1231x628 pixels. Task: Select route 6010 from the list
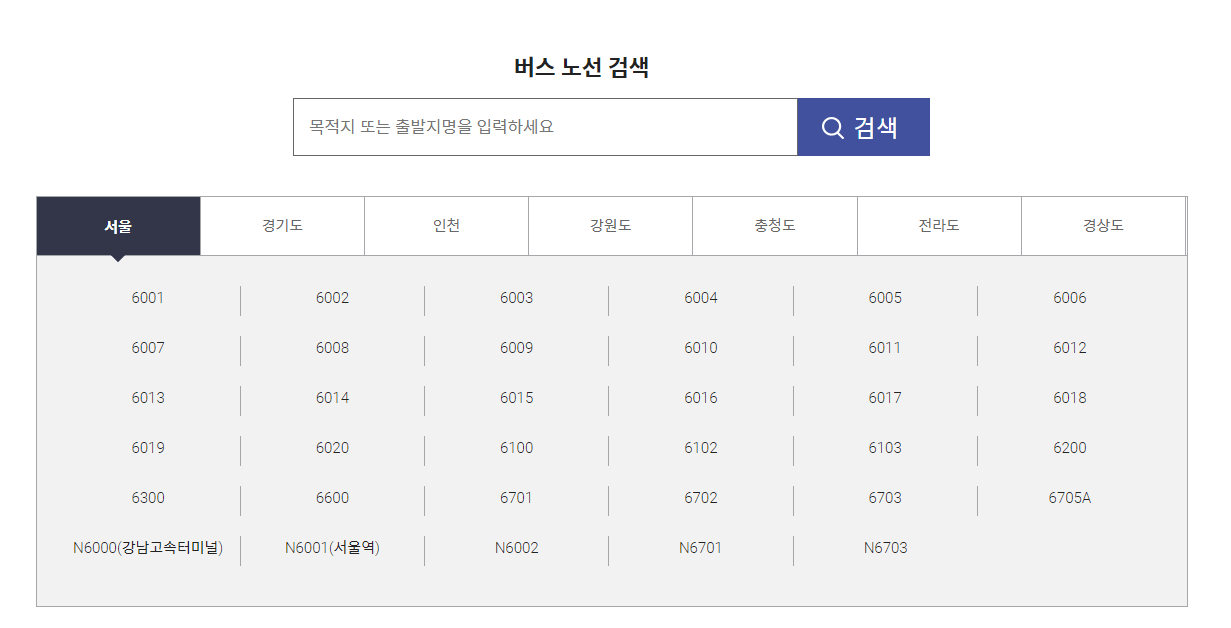[x=700, y=348]
